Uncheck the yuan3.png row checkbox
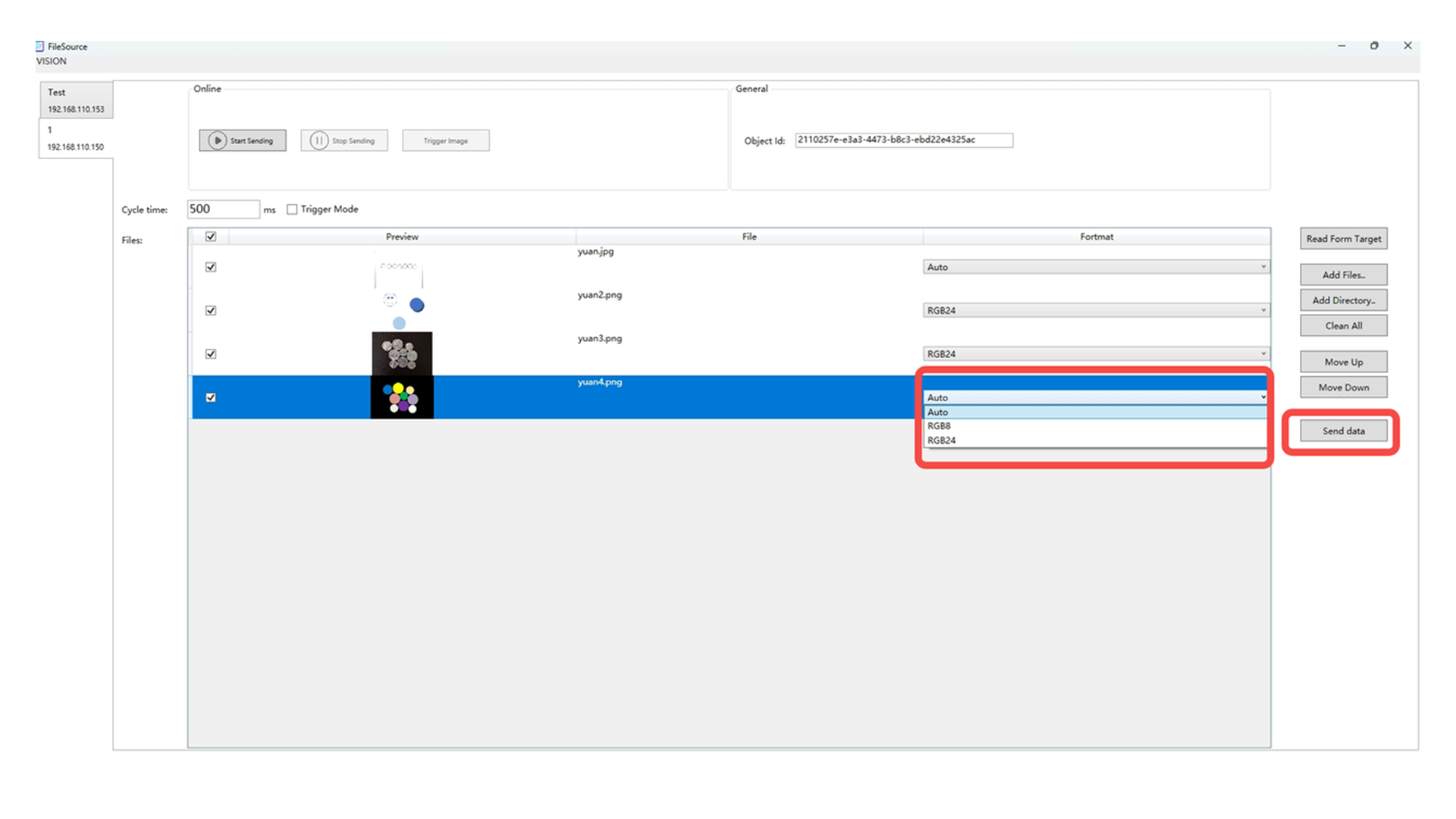This screenshot has height=819, width=1456. (211, 354)
